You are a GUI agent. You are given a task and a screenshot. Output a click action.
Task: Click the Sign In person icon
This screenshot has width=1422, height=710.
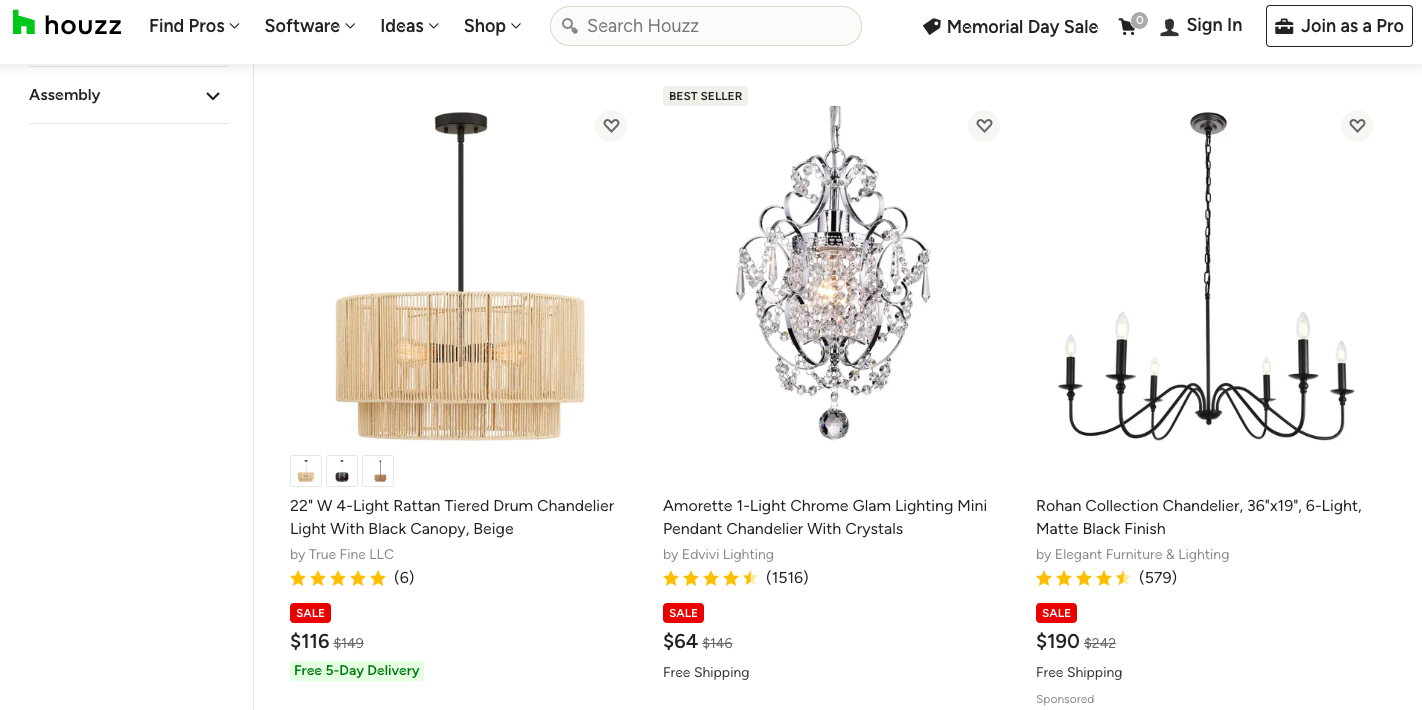click(x=1169, y=27)
